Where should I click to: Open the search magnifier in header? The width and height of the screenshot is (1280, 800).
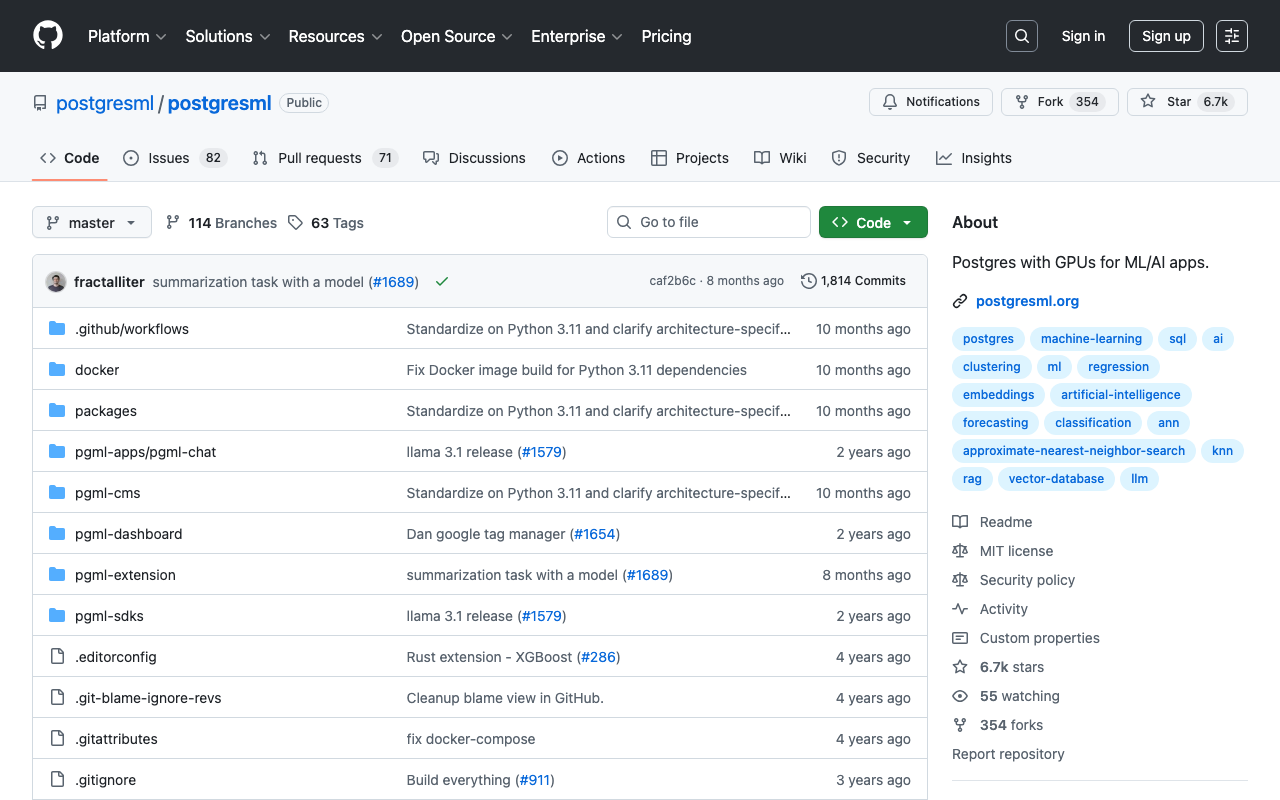pyautogui.click(x=1022, y=36)
